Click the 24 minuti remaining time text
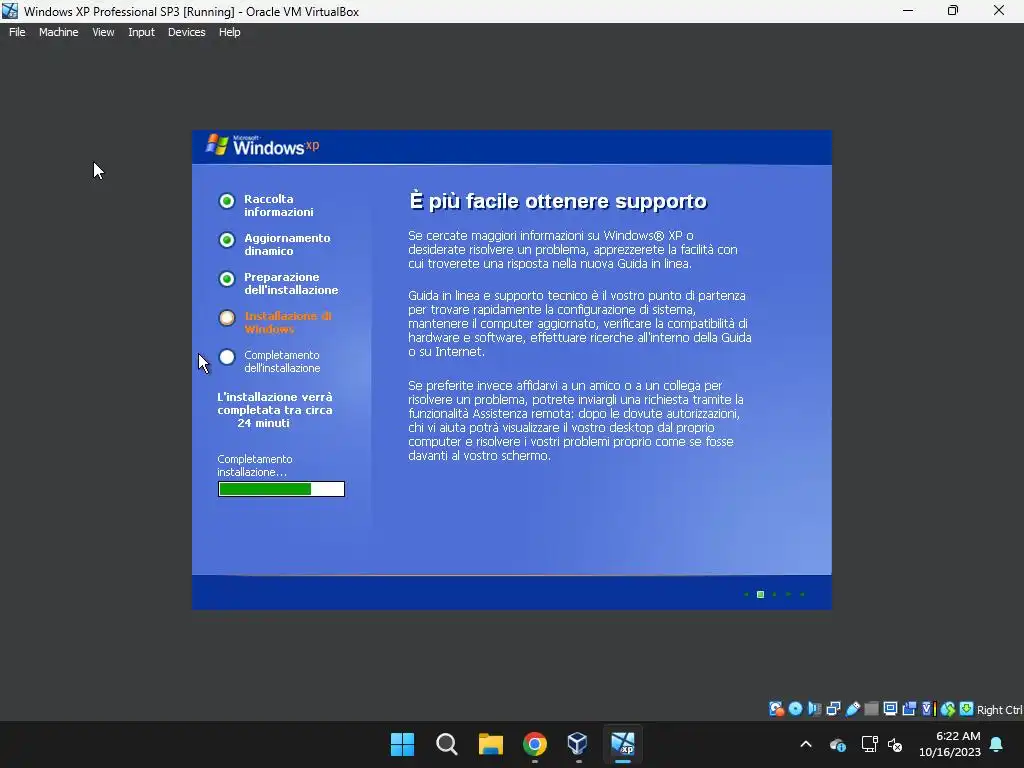 point(263,423)
